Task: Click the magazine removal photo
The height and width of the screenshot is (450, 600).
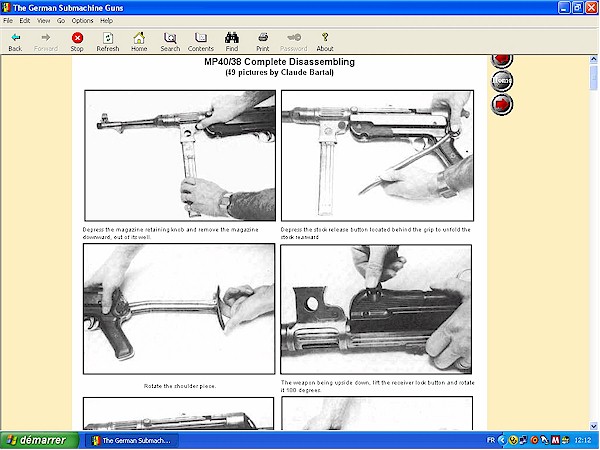Action: 180,155
